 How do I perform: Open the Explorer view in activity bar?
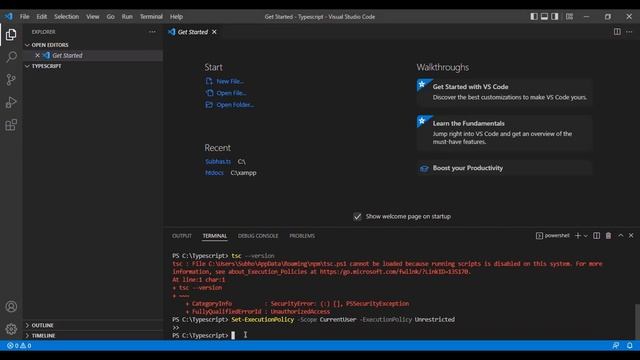11,35
